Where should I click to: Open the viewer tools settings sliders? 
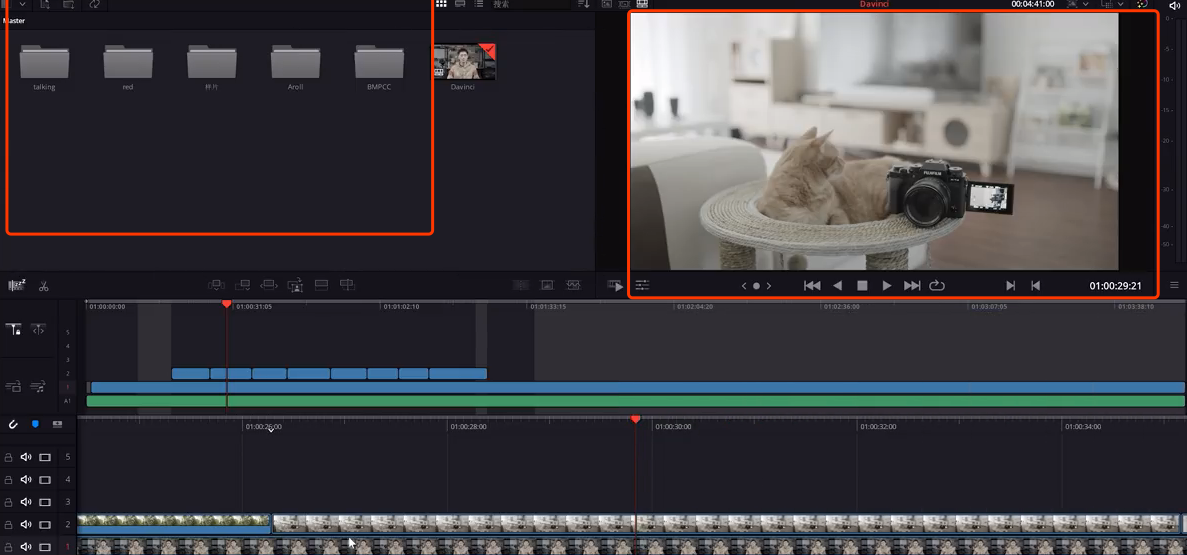click(x=642, y=285)
